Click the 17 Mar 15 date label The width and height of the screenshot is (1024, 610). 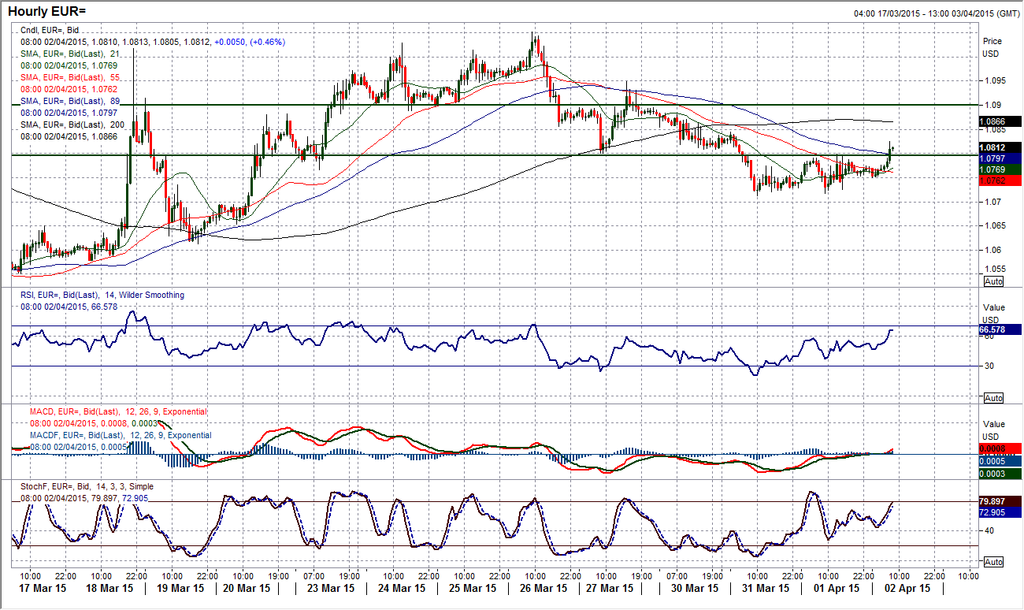pos(42,588)
